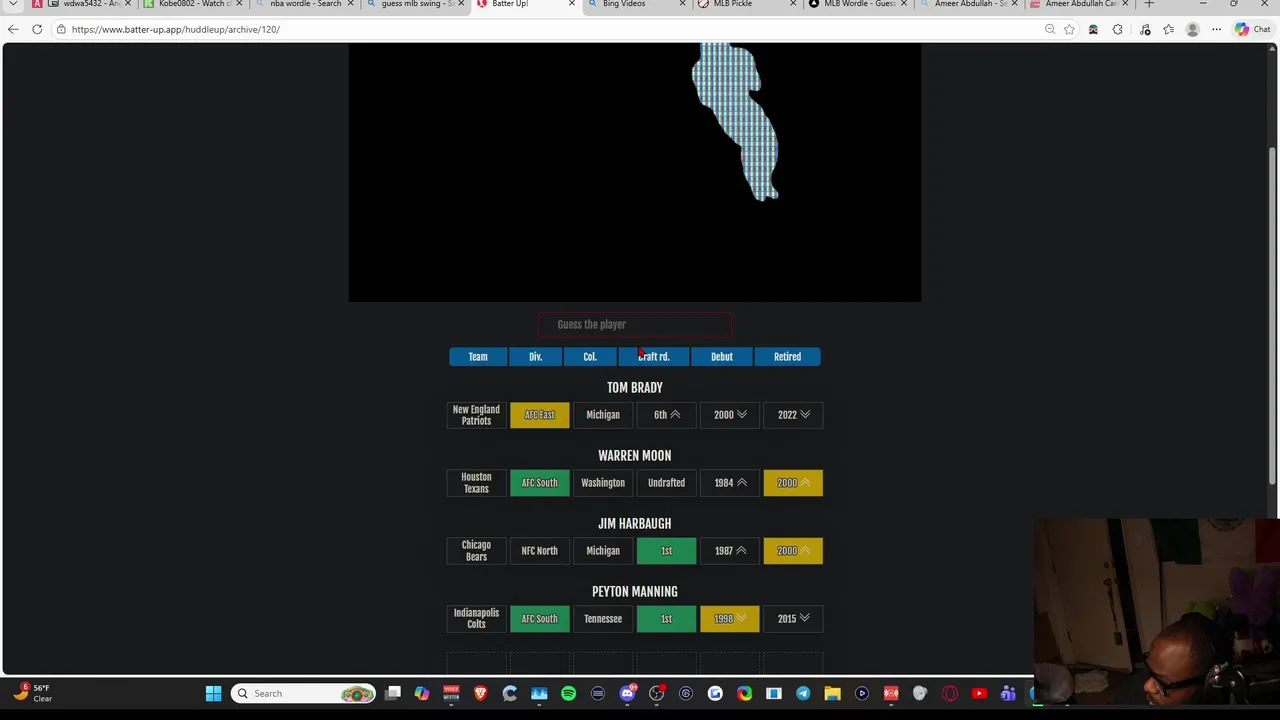The height and width of the screenshot is (720, 1280).
Task: Bookmark the page with the star icon
Action: (1069, 29)
